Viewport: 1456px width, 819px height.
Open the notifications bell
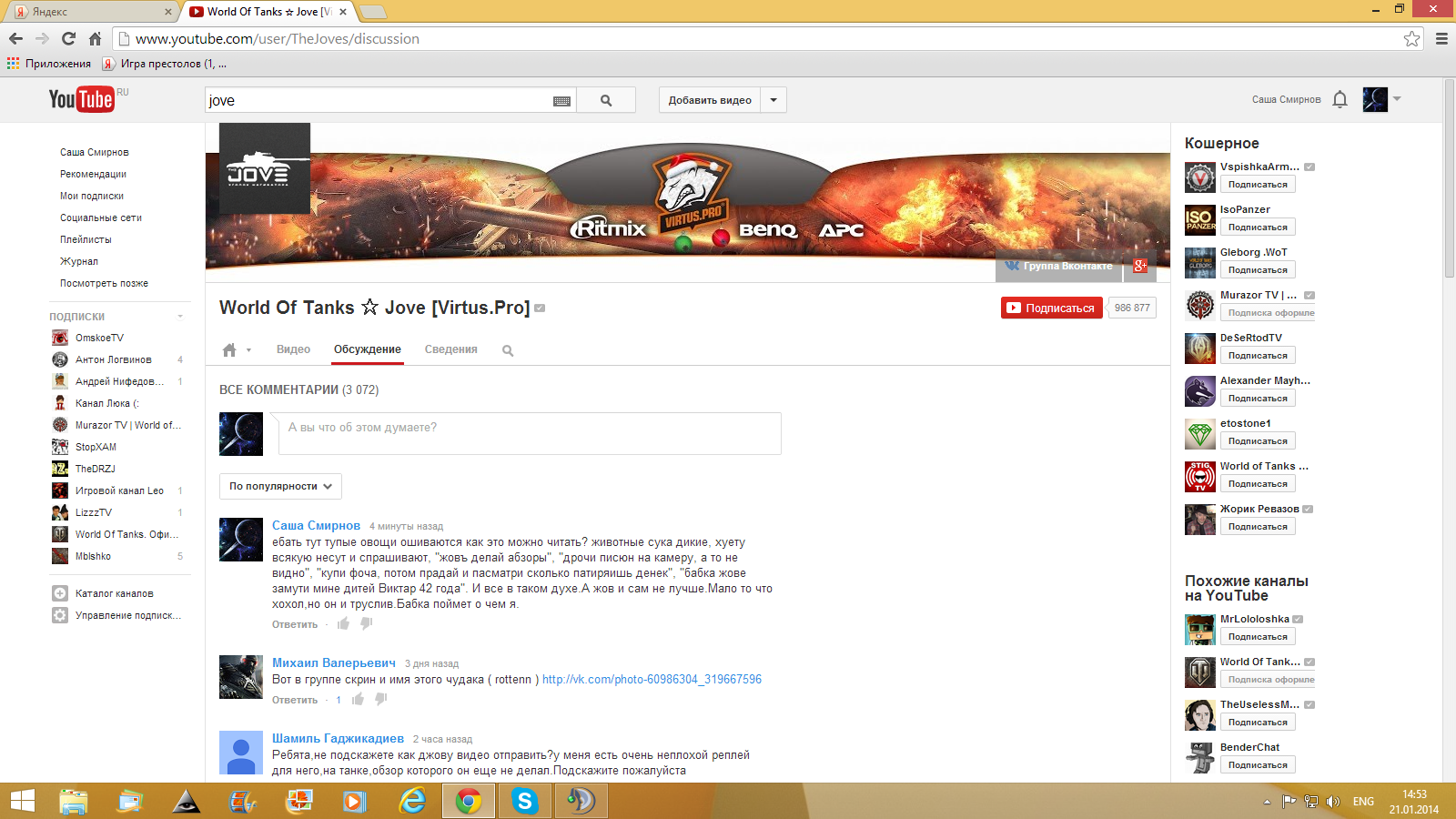tap(1340, 99)
